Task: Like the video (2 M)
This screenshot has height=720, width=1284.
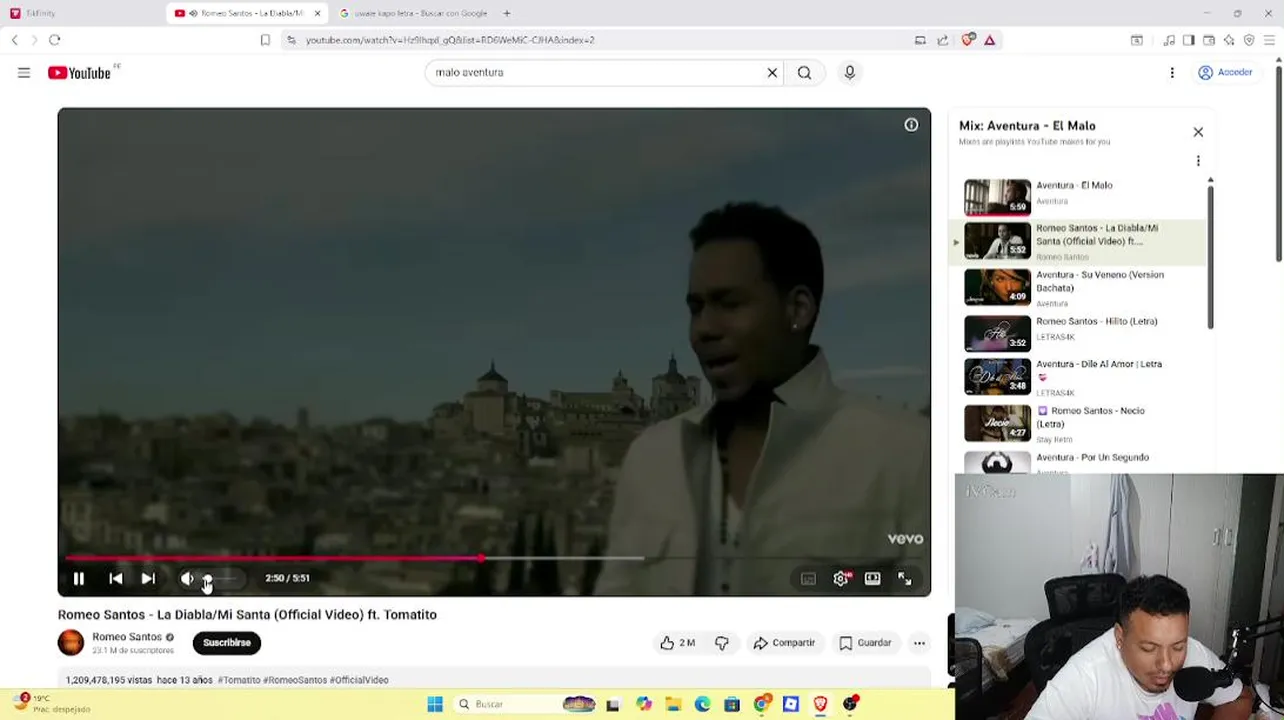Action: click(x=677, y=643)
